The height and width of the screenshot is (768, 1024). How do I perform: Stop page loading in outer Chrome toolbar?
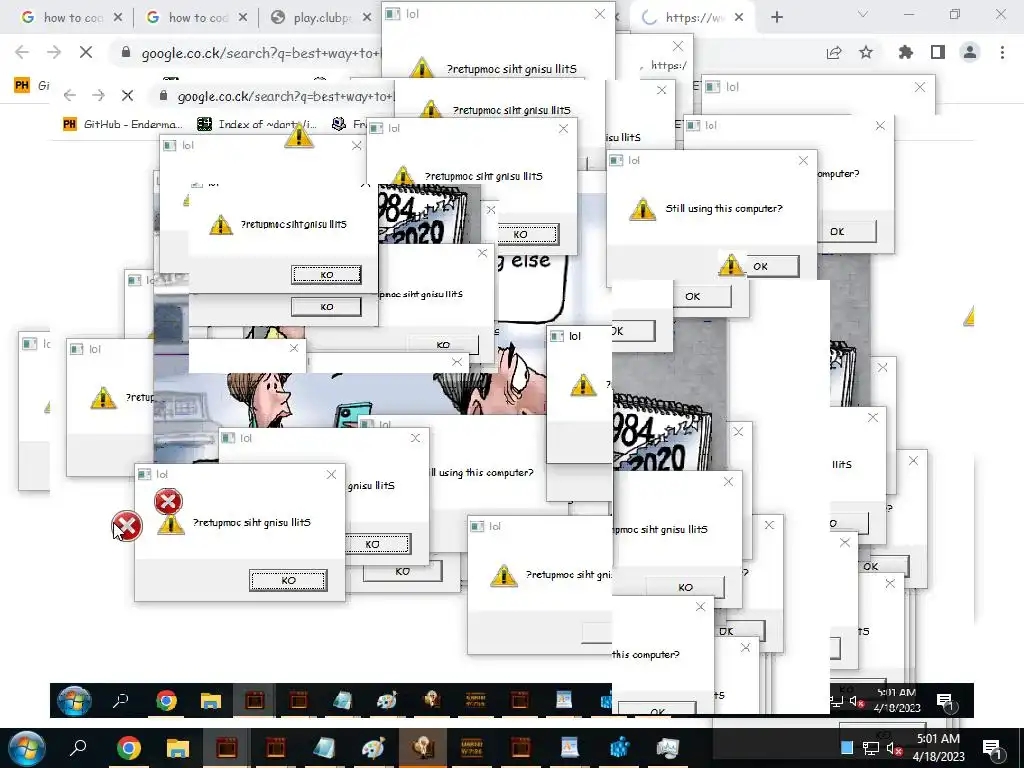point(86,52)
